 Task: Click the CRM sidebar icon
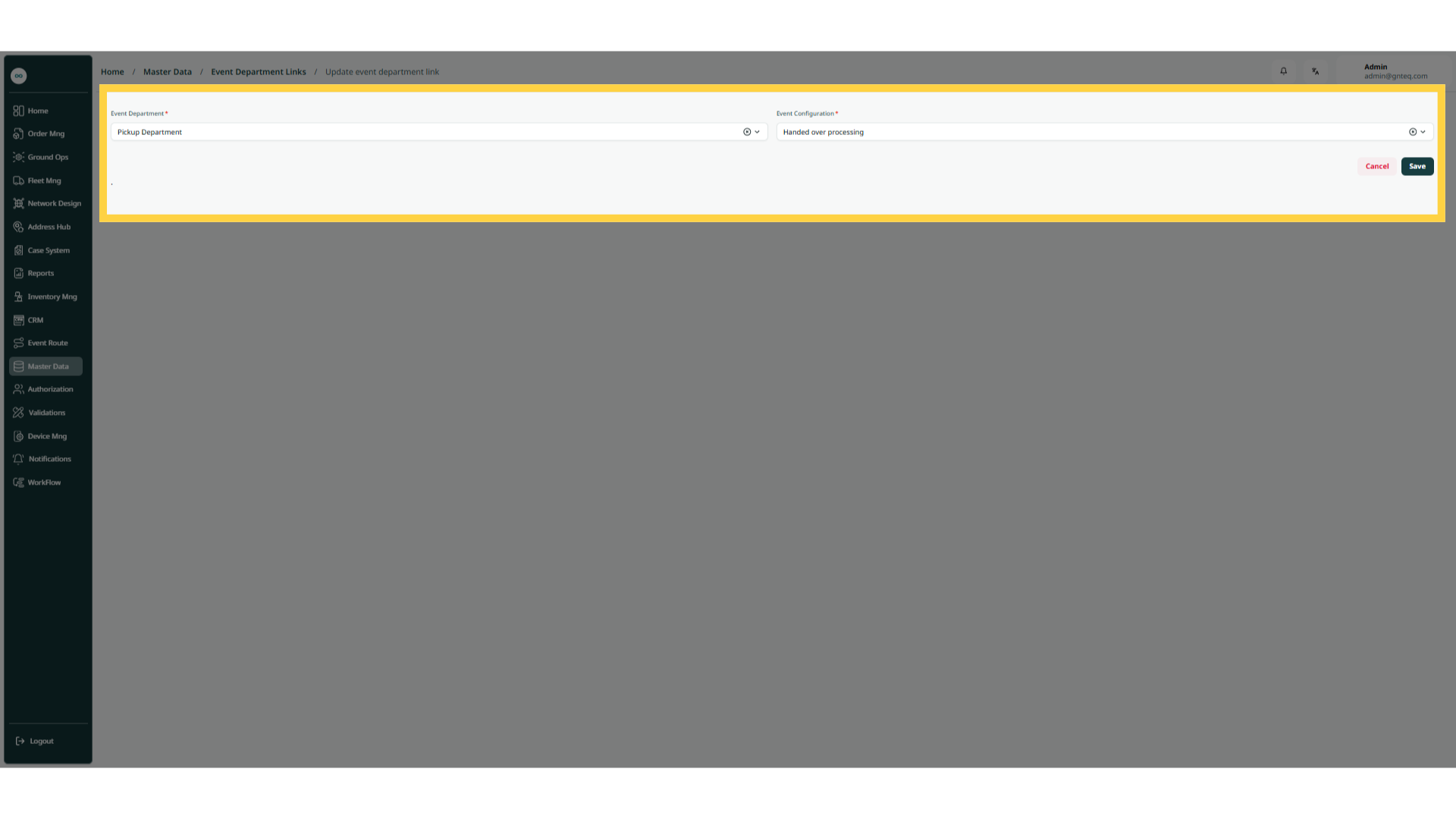(18, 320)
